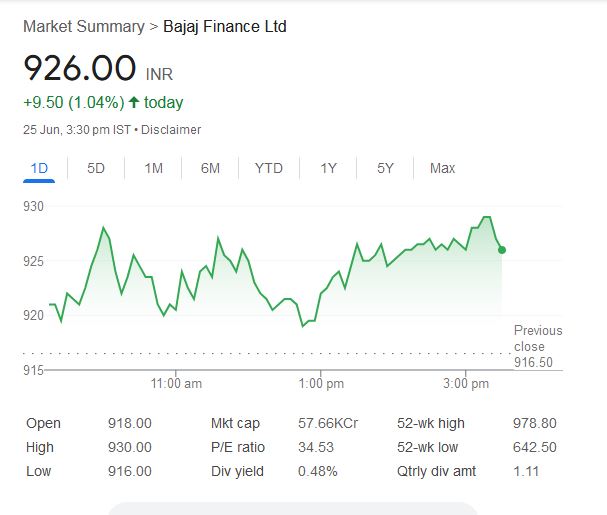Show the 1M price history tab
The image size is (607, 515).
153,168
